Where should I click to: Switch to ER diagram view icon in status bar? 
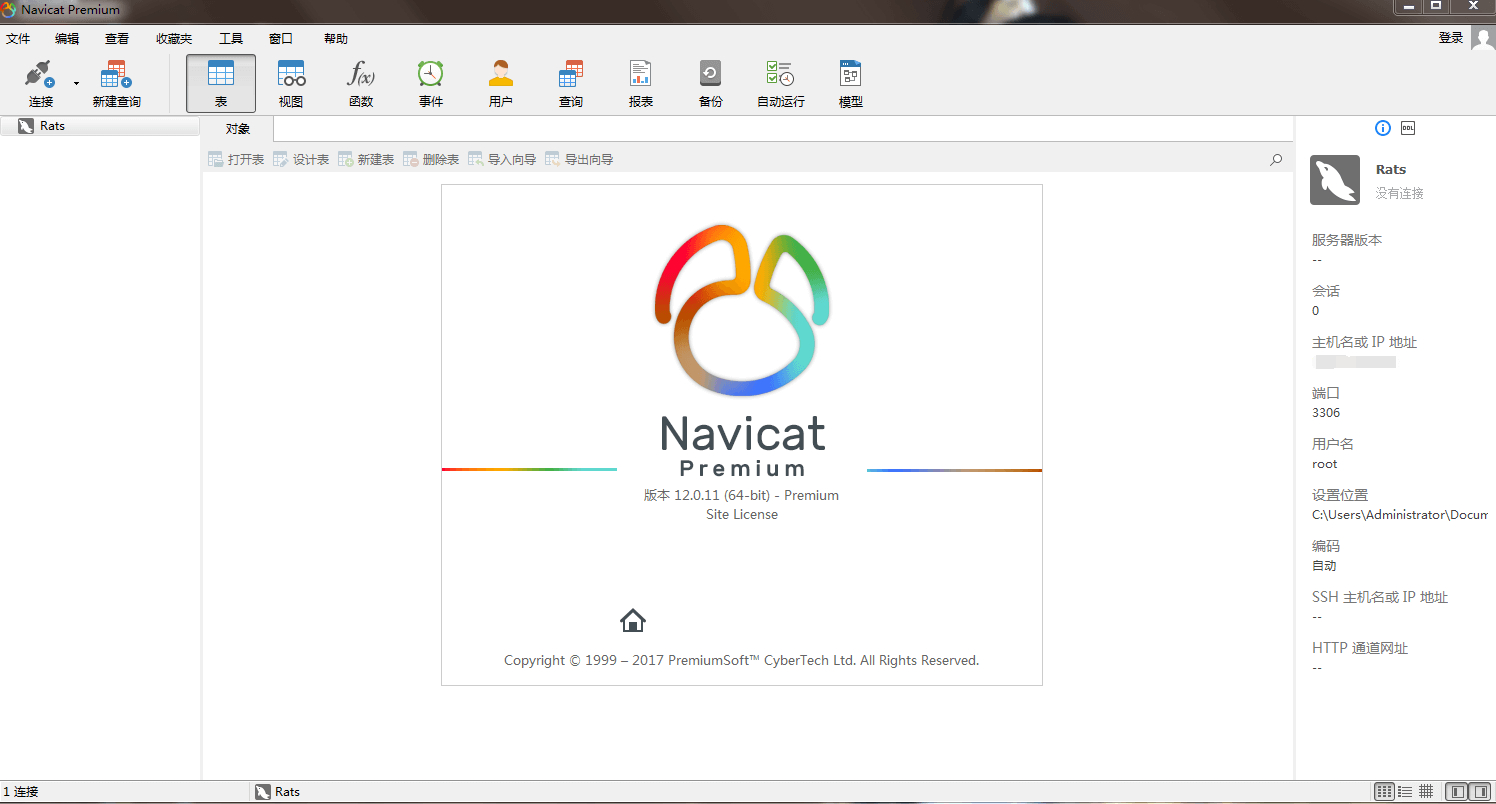point(1426,791)
